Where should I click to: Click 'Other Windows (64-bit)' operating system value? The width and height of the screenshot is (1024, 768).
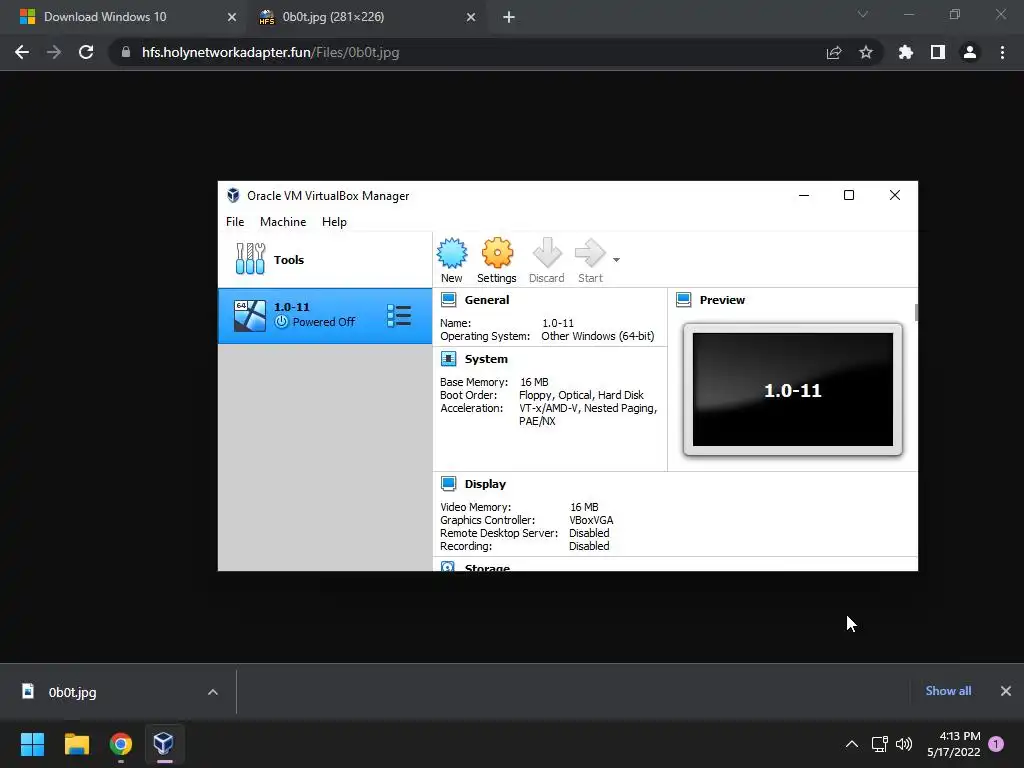click(x=598, y=336)
